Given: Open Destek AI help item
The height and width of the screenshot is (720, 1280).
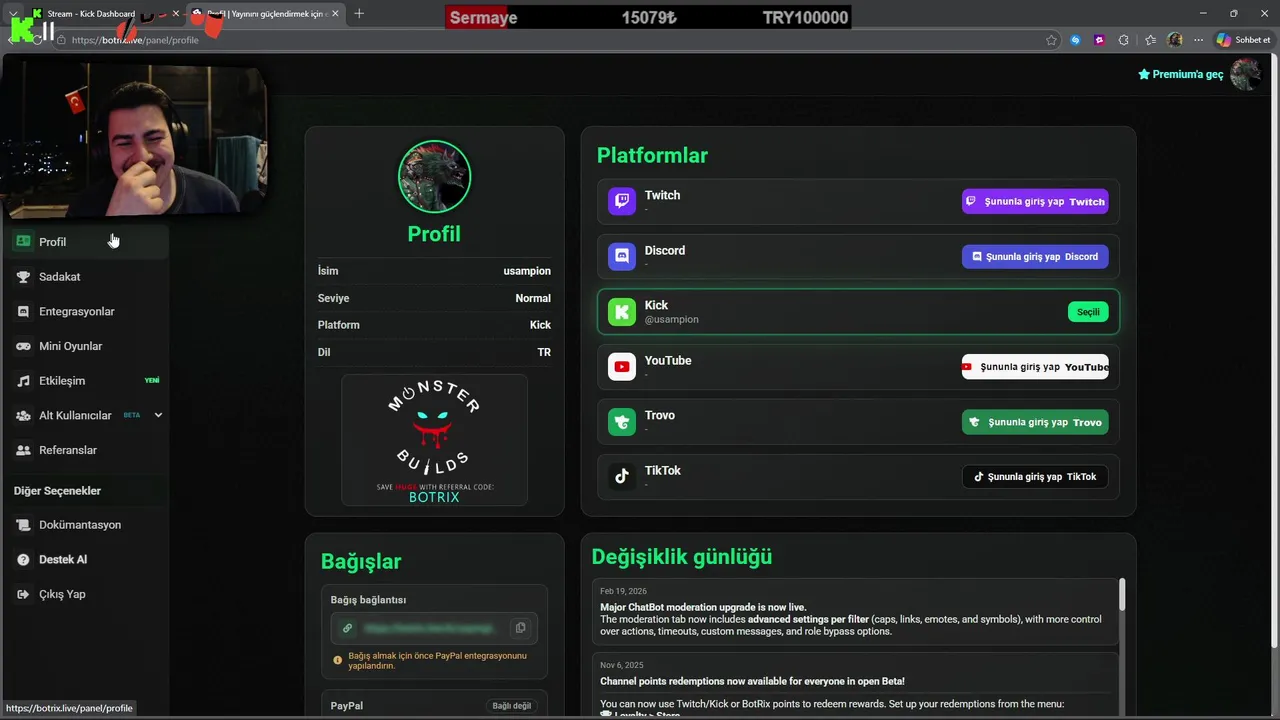Looking at the screenshot, I should point(85,559).
